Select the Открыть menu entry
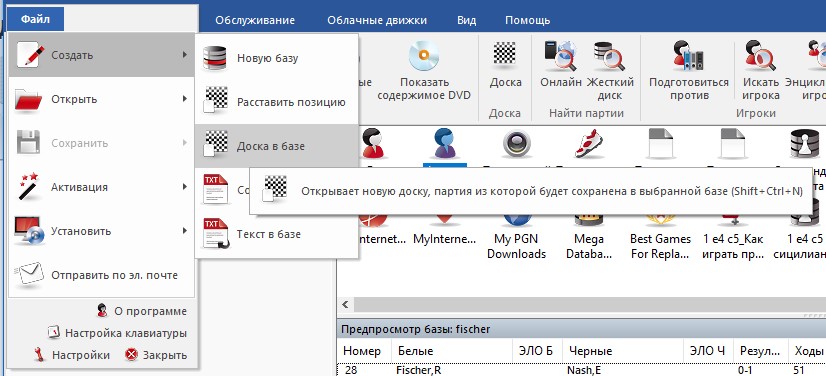This screenshot has width=826, height=376. 102,99
